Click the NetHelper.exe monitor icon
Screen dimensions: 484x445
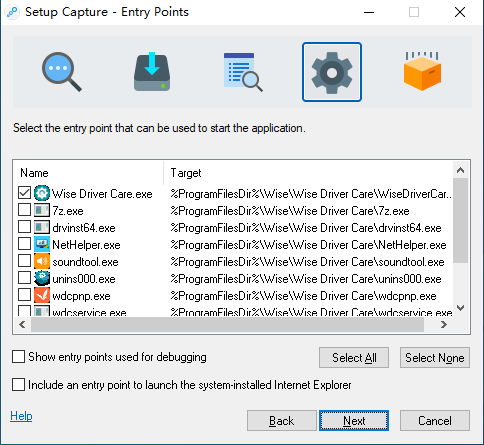(42, 244)
